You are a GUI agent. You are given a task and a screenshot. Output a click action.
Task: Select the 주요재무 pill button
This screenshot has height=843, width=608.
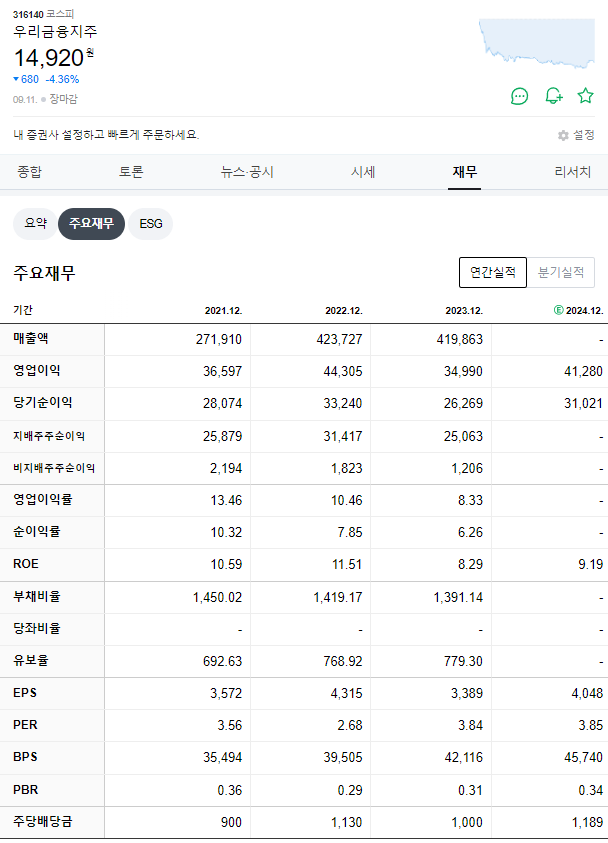click(x=91, y=224)
